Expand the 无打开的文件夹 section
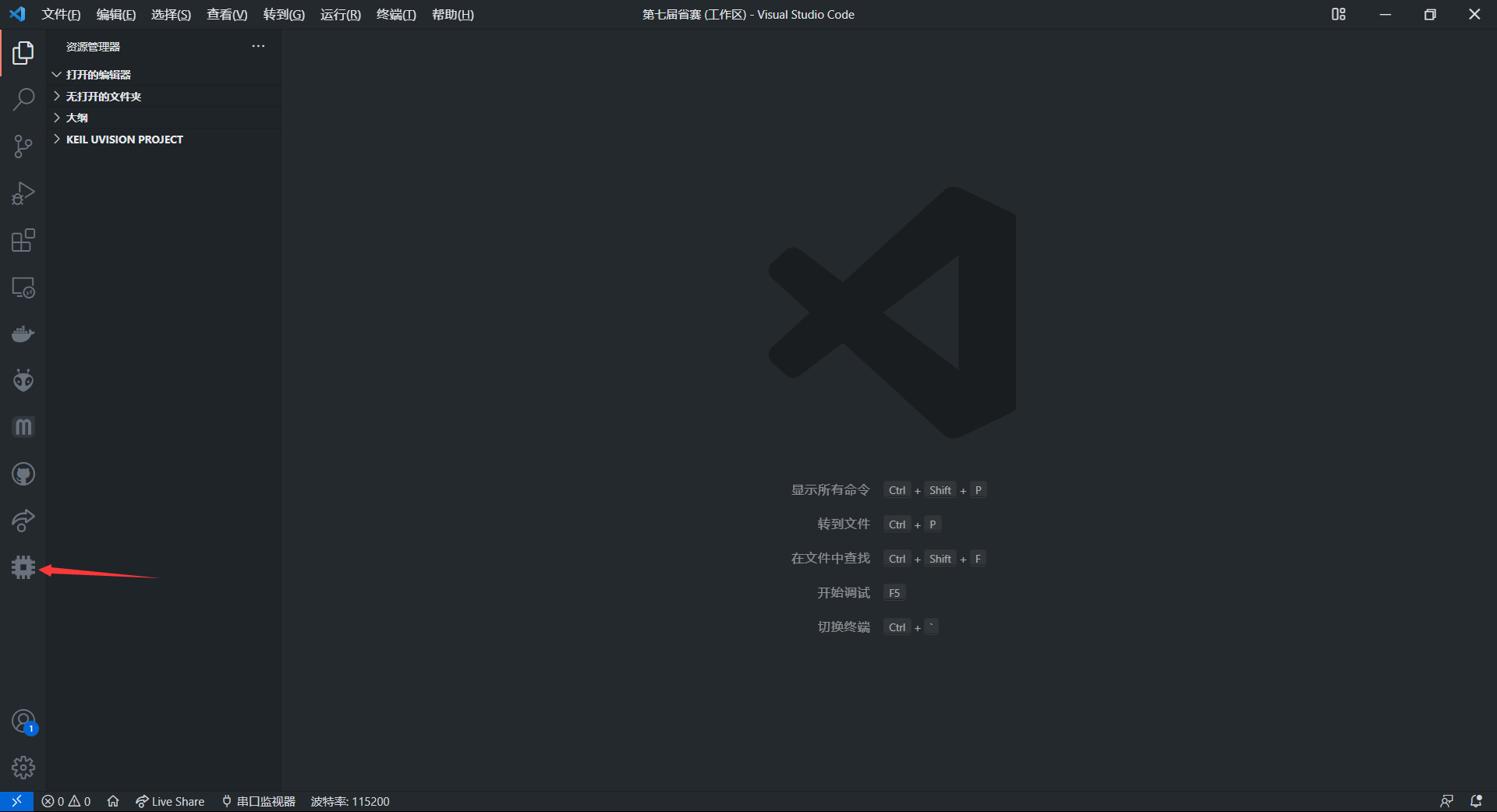This screenshot has height=812, width=1497. (x=164, y=97)
